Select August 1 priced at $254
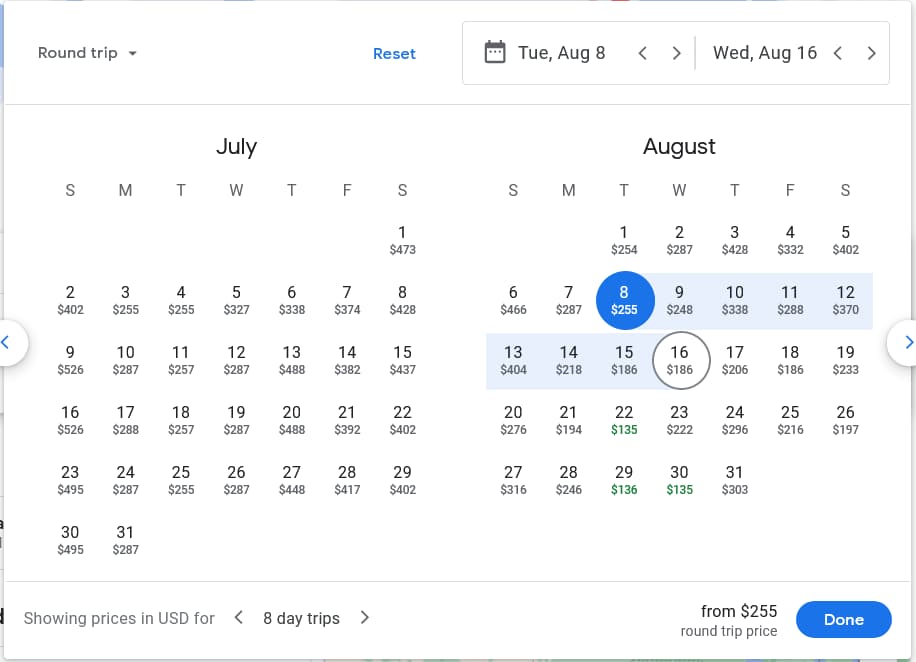Screen dimensions: 916x662 [x=624, y=240]
